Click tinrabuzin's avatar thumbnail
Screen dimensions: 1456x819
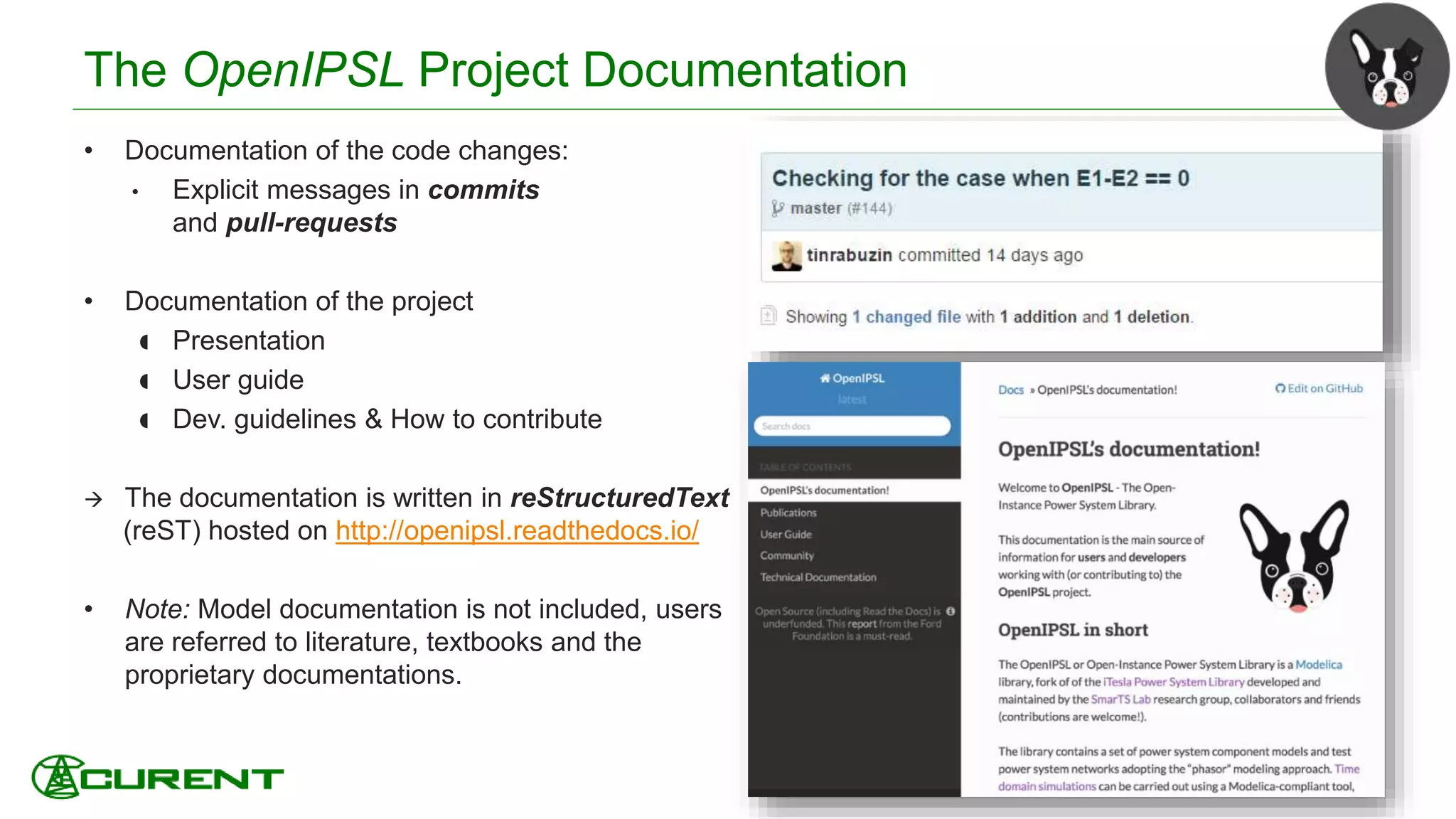coord(787,256)
